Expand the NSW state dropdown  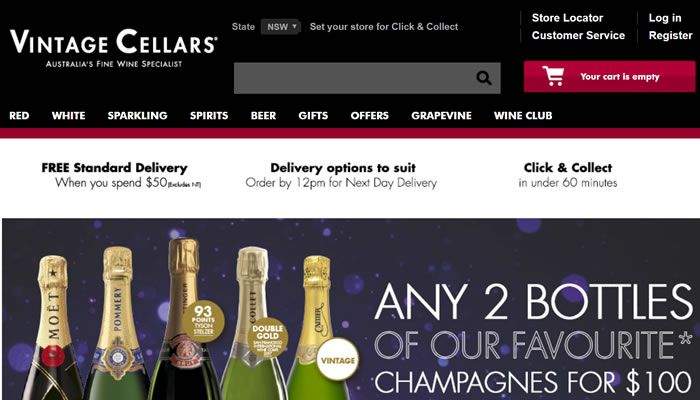click(281, 27)
